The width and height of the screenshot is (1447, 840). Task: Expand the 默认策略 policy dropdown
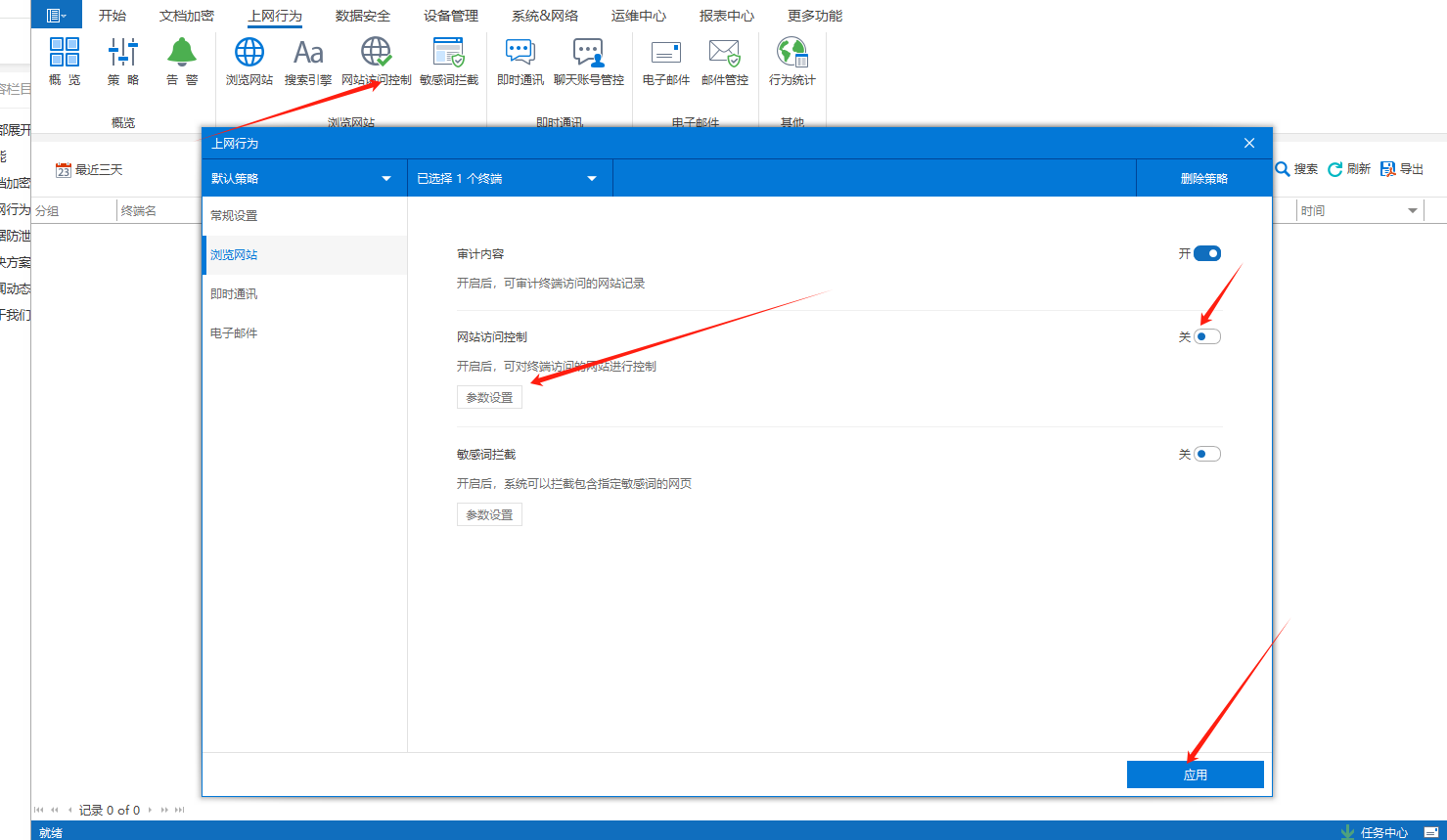point(303,179)
